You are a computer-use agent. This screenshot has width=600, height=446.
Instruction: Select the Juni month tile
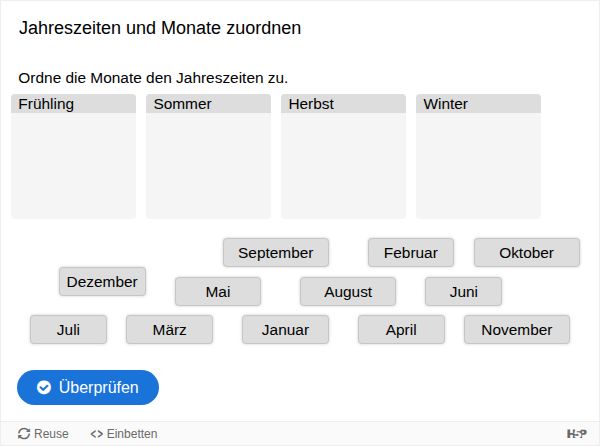[x=463, y=292]
